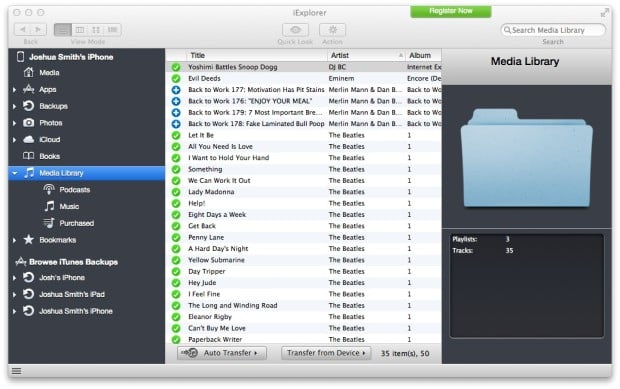Click the DJ BC artist cell
This screenshot has height=389, width=620.
coord(337,67)
